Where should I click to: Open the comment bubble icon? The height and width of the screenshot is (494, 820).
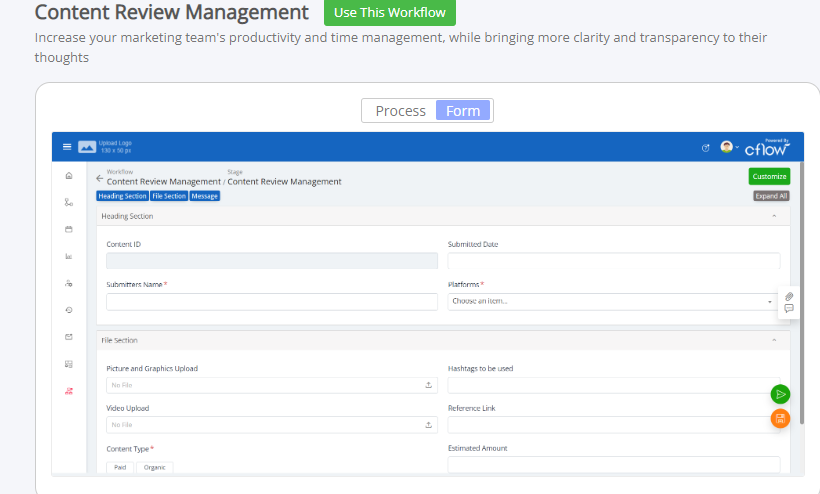click(789, 308)
